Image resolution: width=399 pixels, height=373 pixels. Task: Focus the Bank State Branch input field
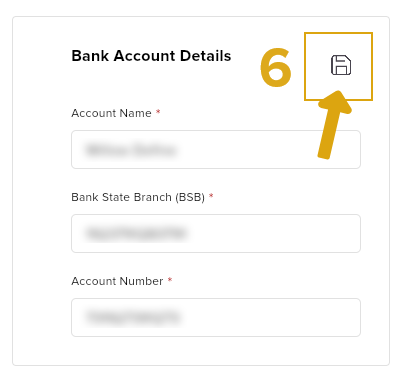click(x=216, y=233)
